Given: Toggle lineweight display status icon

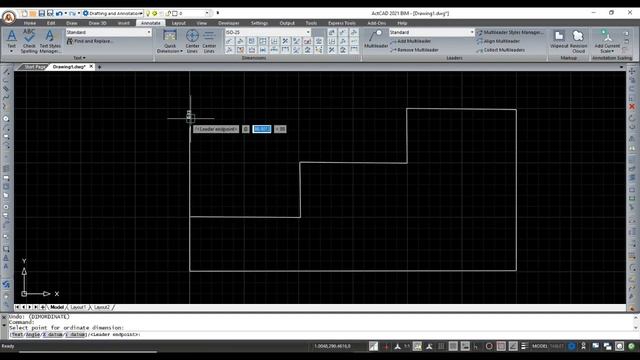Looking at the screenshot, I should (x=524, y=346).
